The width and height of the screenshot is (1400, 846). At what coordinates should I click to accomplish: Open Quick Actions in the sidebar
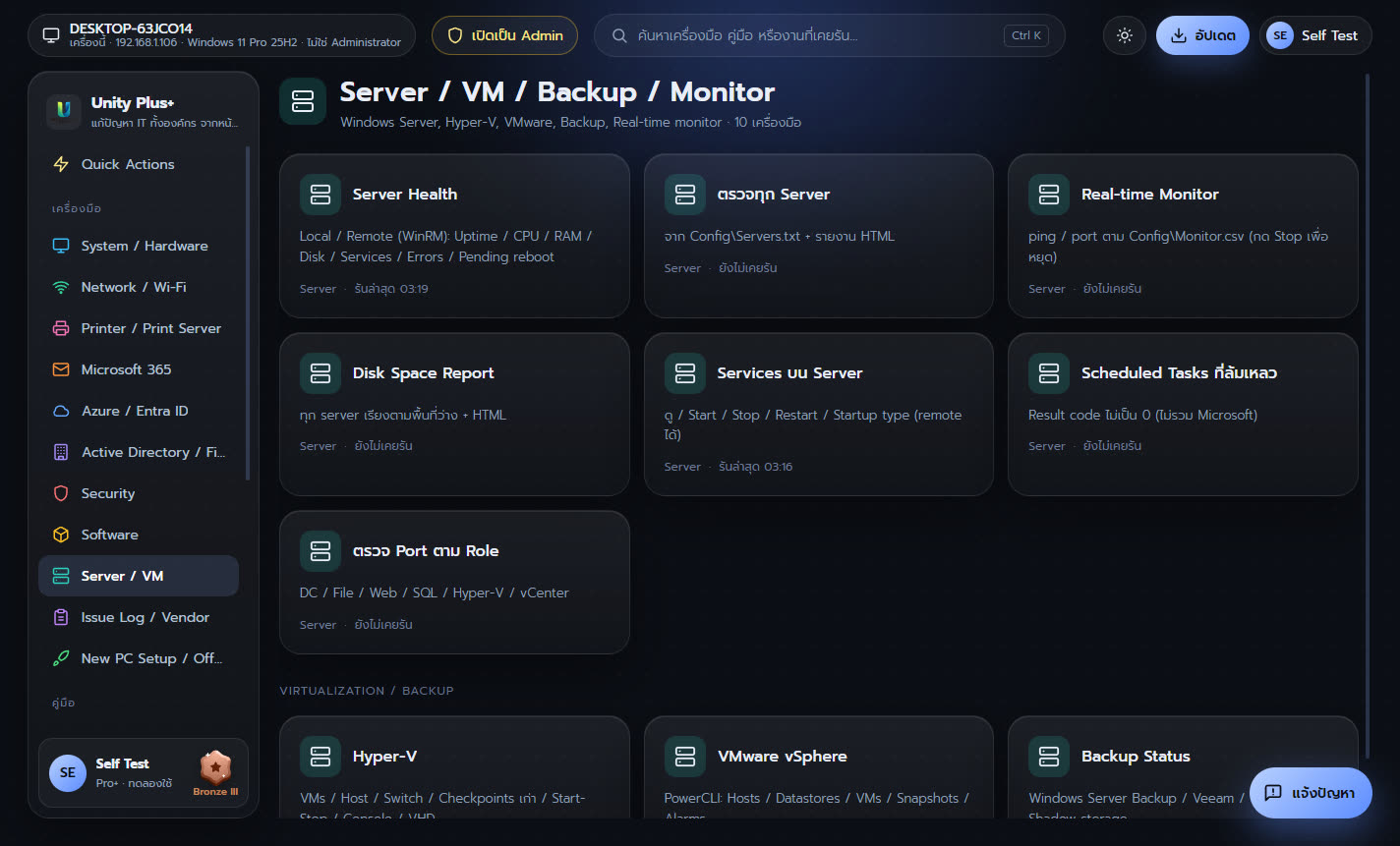139,164
